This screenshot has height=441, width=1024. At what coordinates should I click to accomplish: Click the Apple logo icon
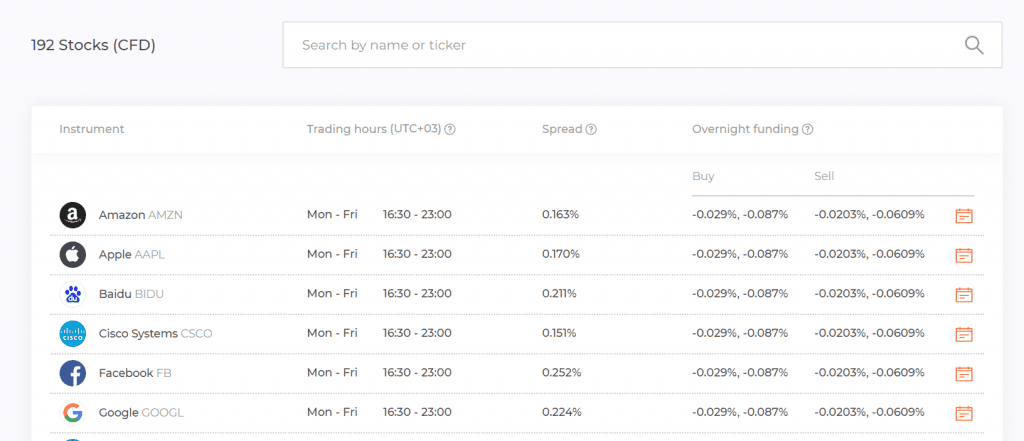[72, 255]
